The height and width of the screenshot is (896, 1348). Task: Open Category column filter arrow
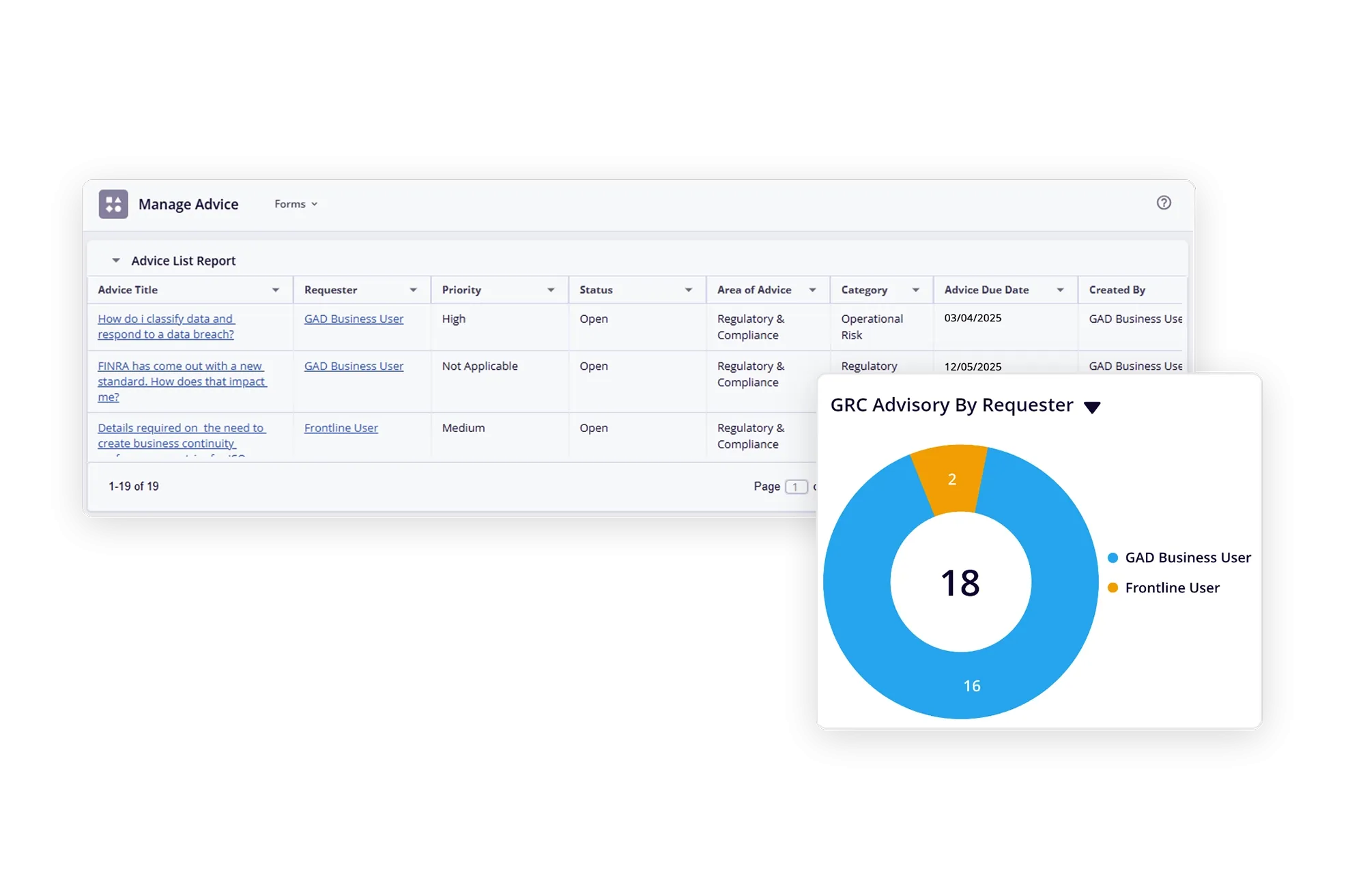pos(916,290)
